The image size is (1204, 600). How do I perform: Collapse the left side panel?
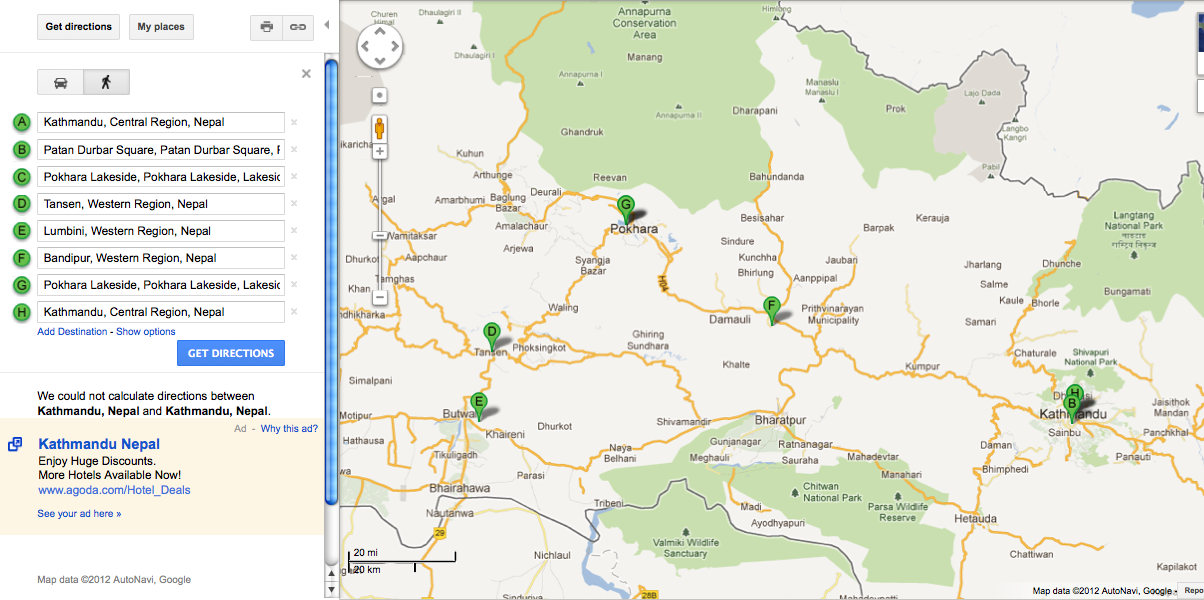click(x=326, y=25)
